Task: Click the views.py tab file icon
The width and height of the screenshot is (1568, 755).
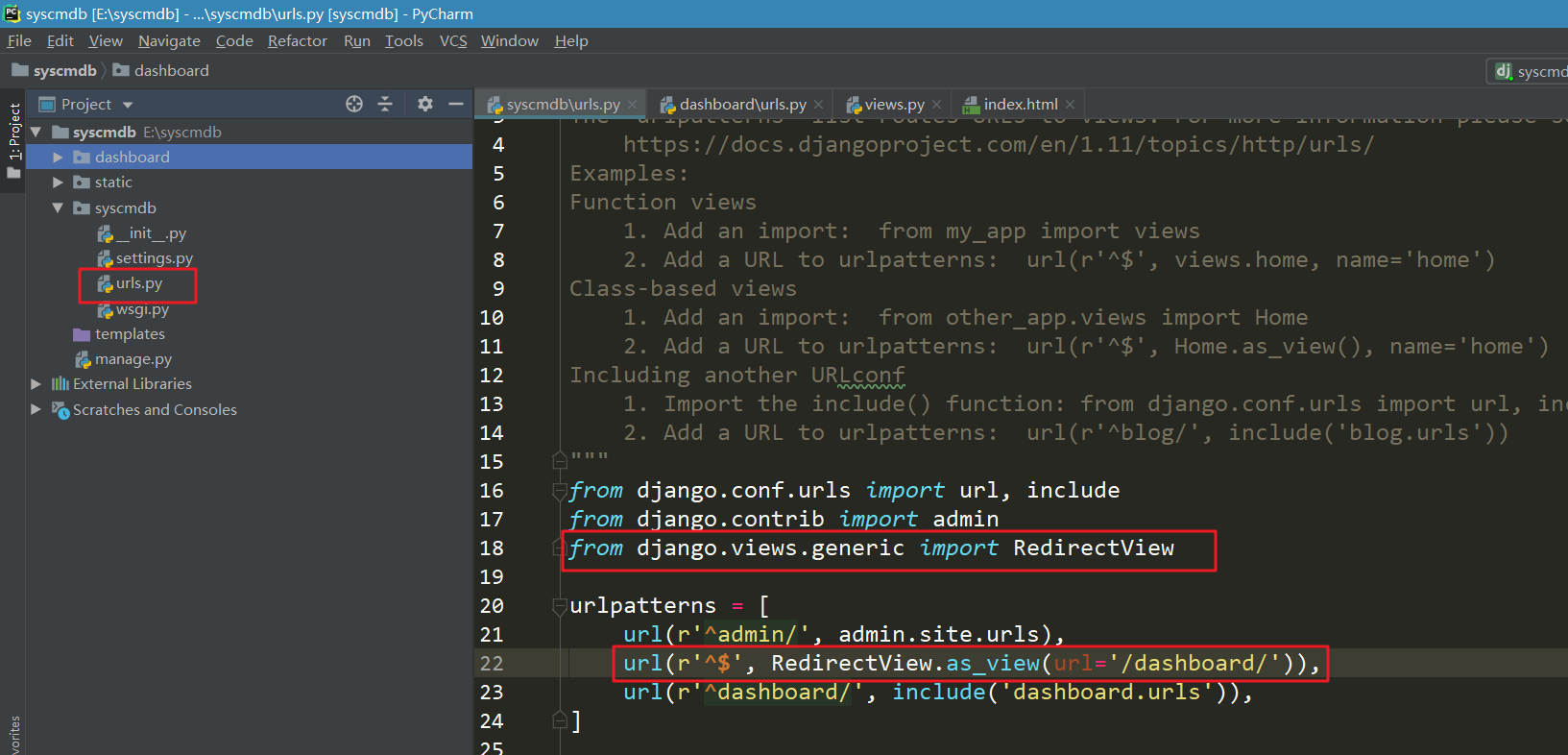Action: [x=854, y=105]
